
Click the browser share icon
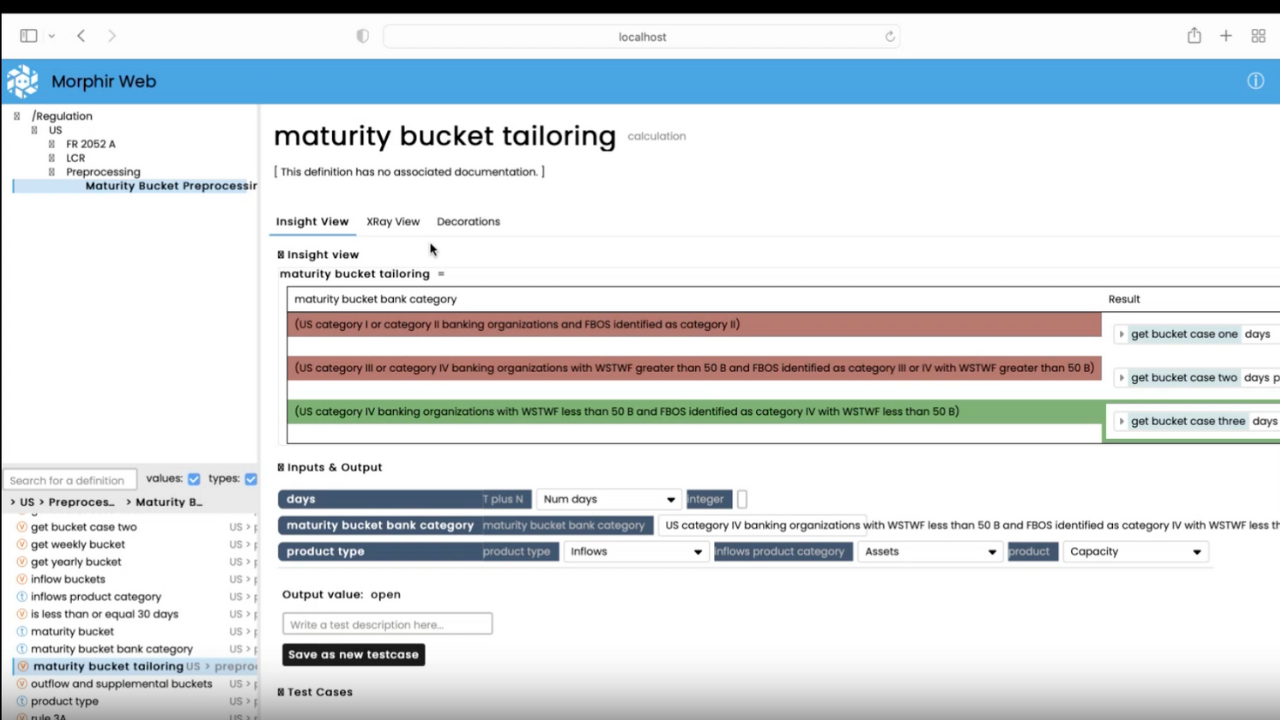click(x=1194, y=36)
